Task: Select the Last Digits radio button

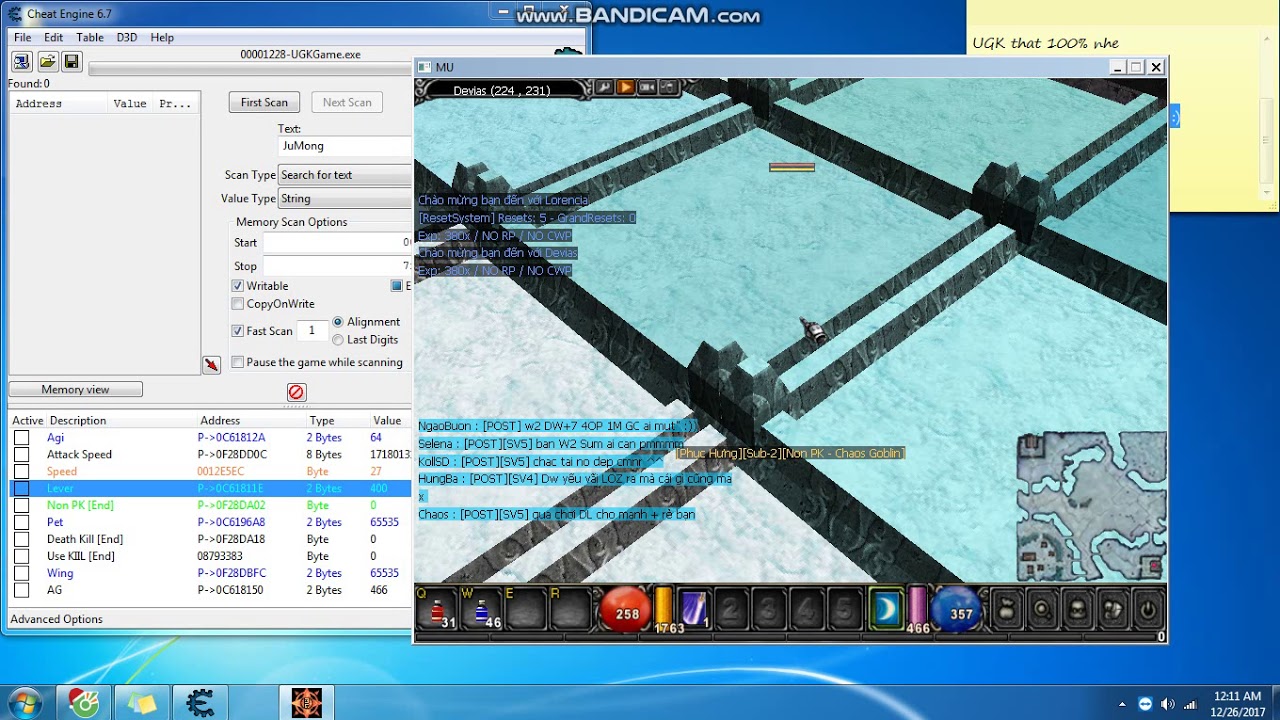Action: (x=338, y=340)
